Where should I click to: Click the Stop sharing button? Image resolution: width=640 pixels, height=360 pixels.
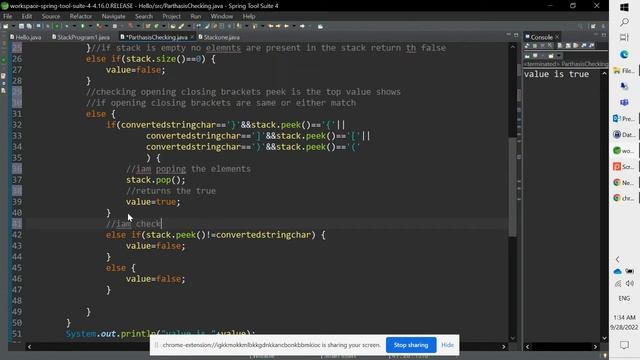(411, 345)
